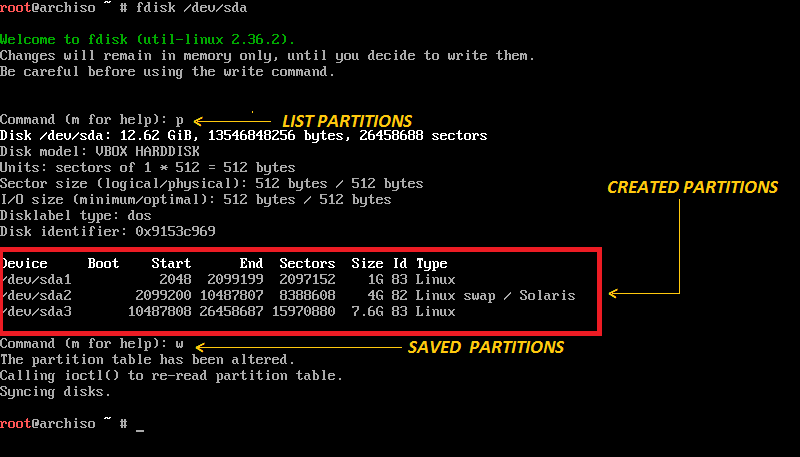
Task: Click the 'Syncing disks.' line
Action: pyautogui.click(x=56, y=392)
